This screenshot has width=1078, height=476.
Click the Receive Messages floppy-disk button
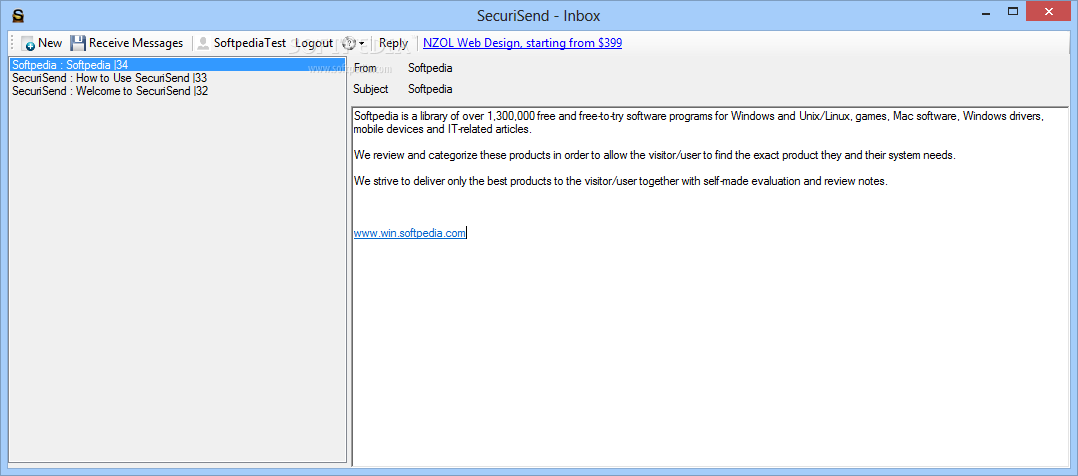point(127,43)
